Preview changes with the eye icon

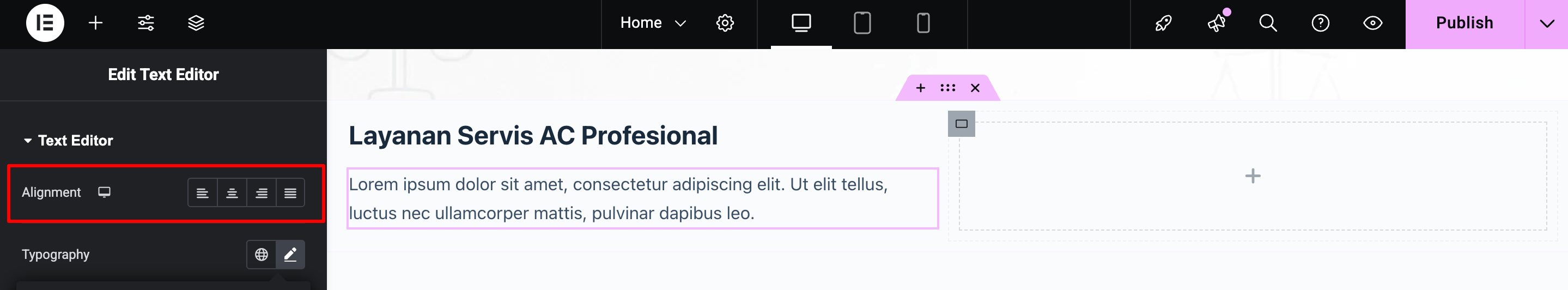pyautogui.click(x=1372, y=23)
